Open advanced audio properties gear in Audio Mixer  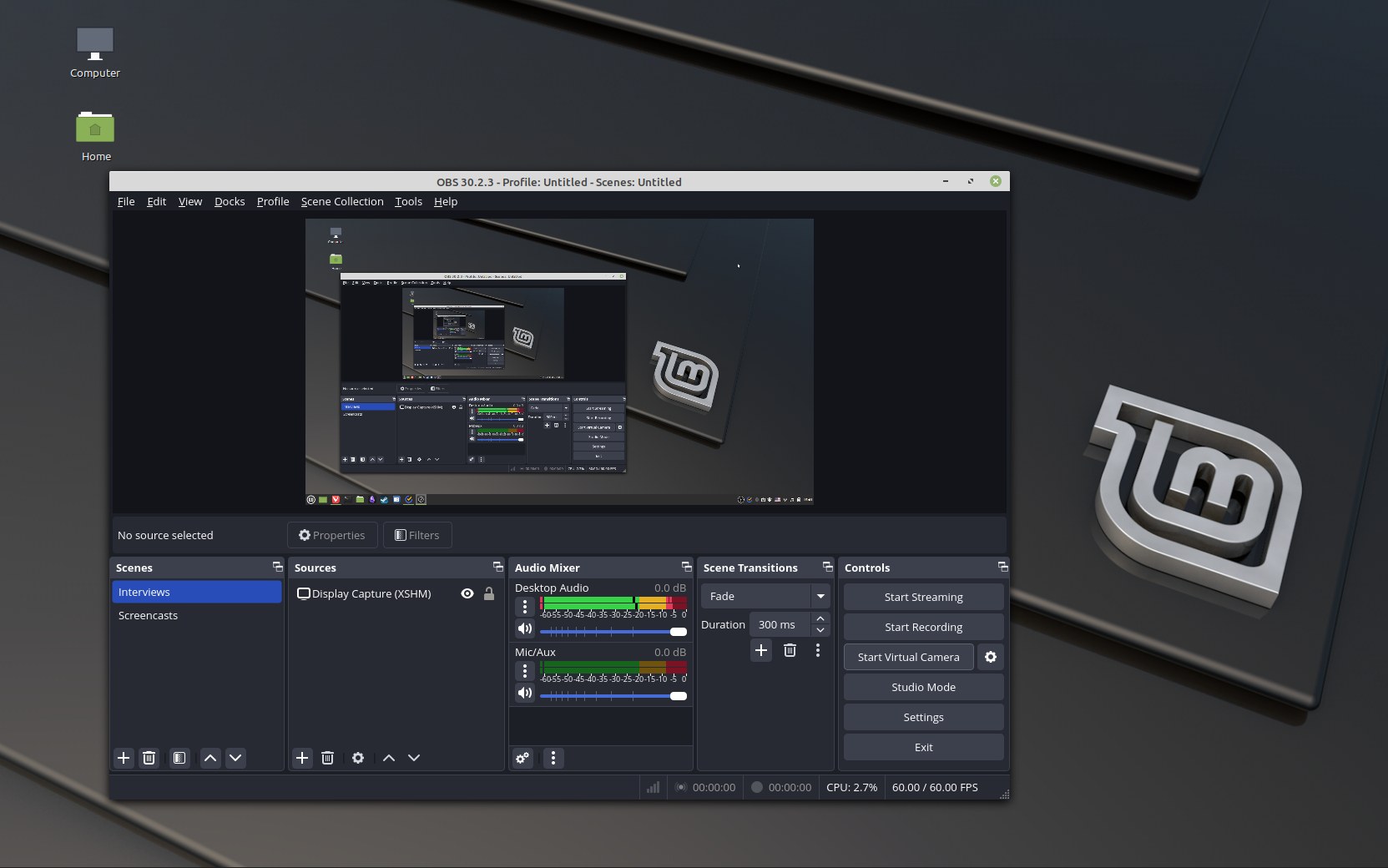[x=522, y=758]
